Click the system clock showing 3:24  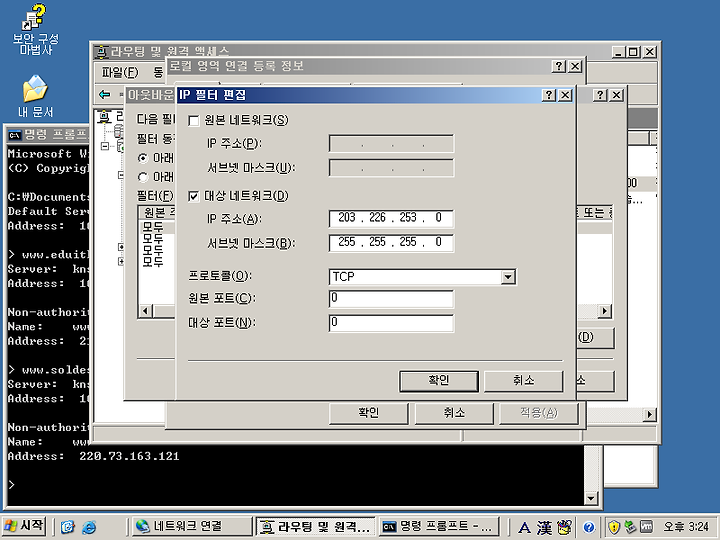[686, 527]
